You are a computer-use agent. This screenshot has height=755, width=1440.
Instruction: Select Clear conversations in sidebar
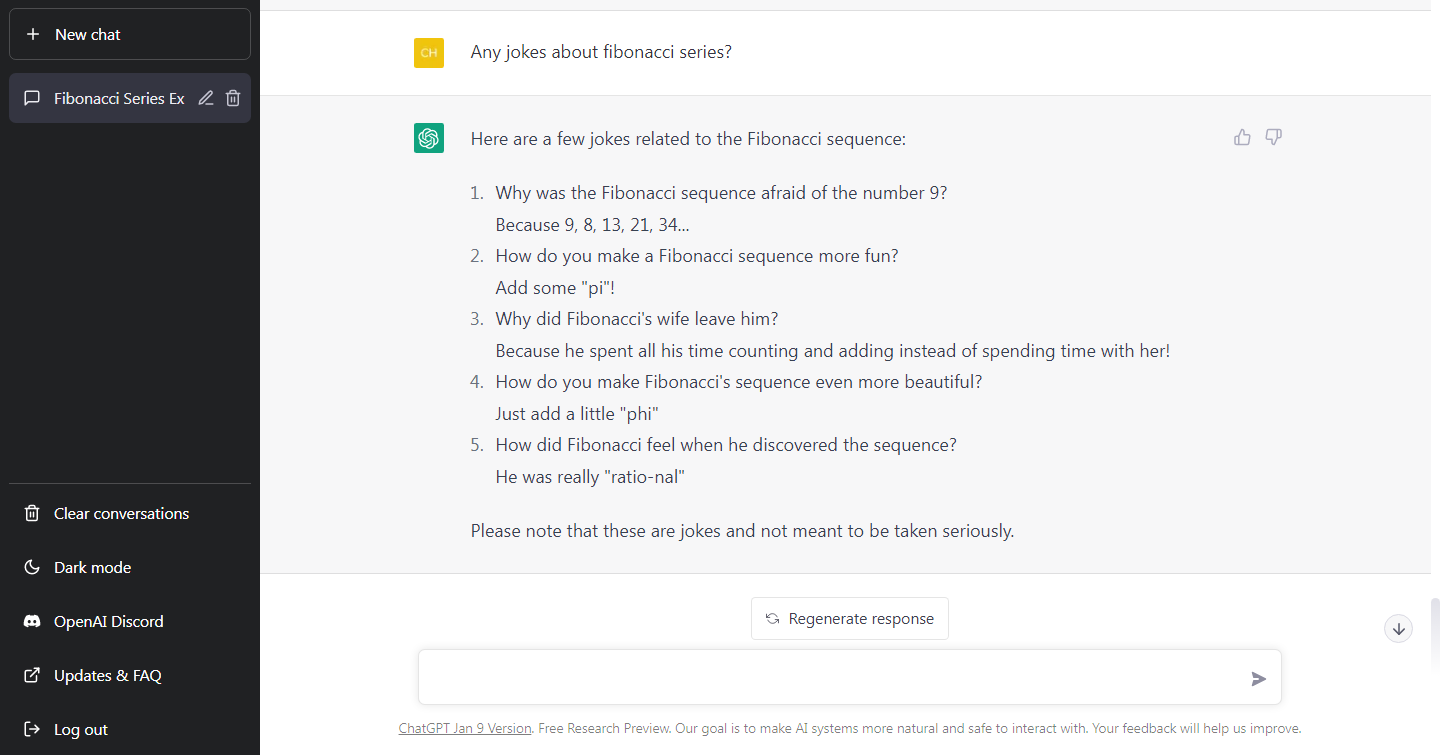121,513
